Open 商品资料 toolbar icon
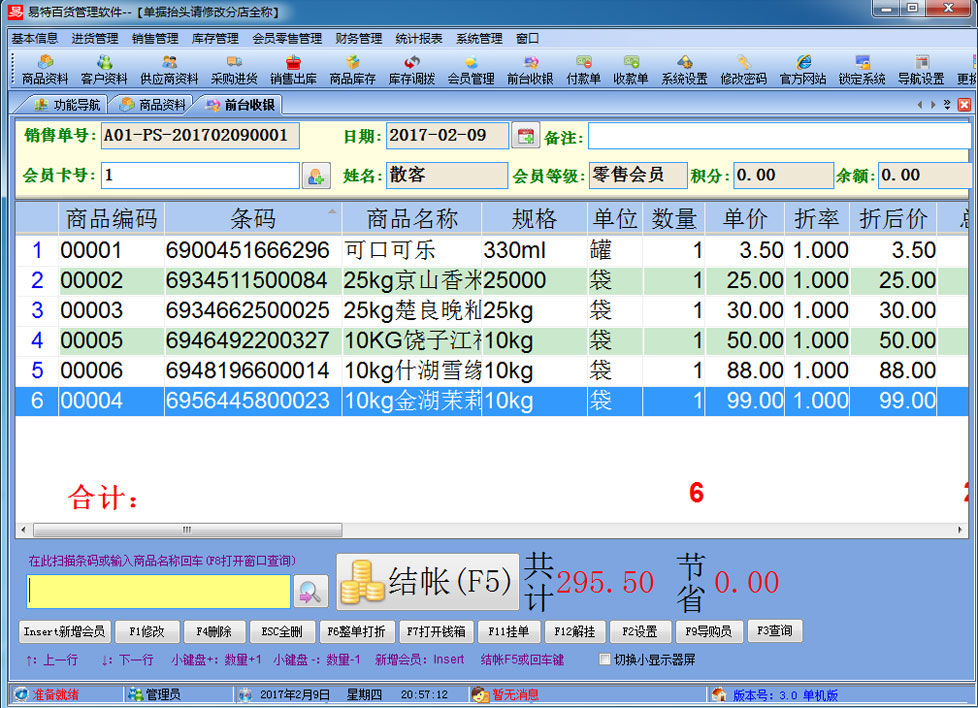Image resolution: width=978 pixels, height=708 pixels. [x=45, y=70]
